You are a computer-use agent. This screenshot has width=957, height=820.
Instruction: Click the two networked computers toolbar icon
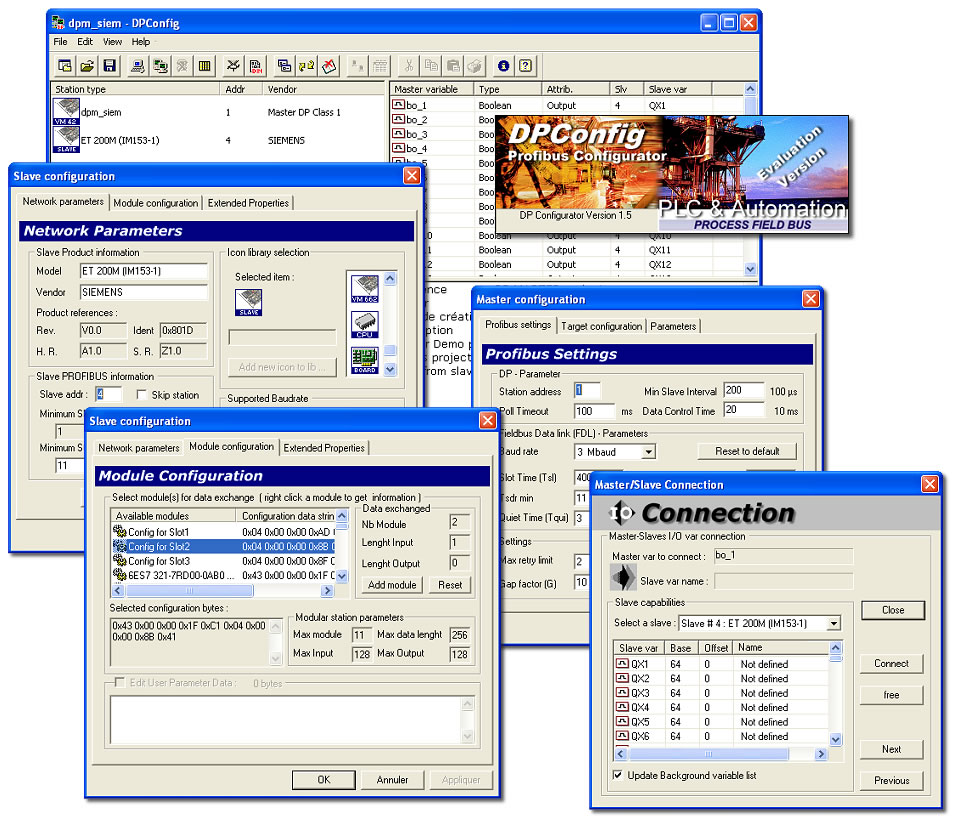pyautogui.click(x=161, y=66)
